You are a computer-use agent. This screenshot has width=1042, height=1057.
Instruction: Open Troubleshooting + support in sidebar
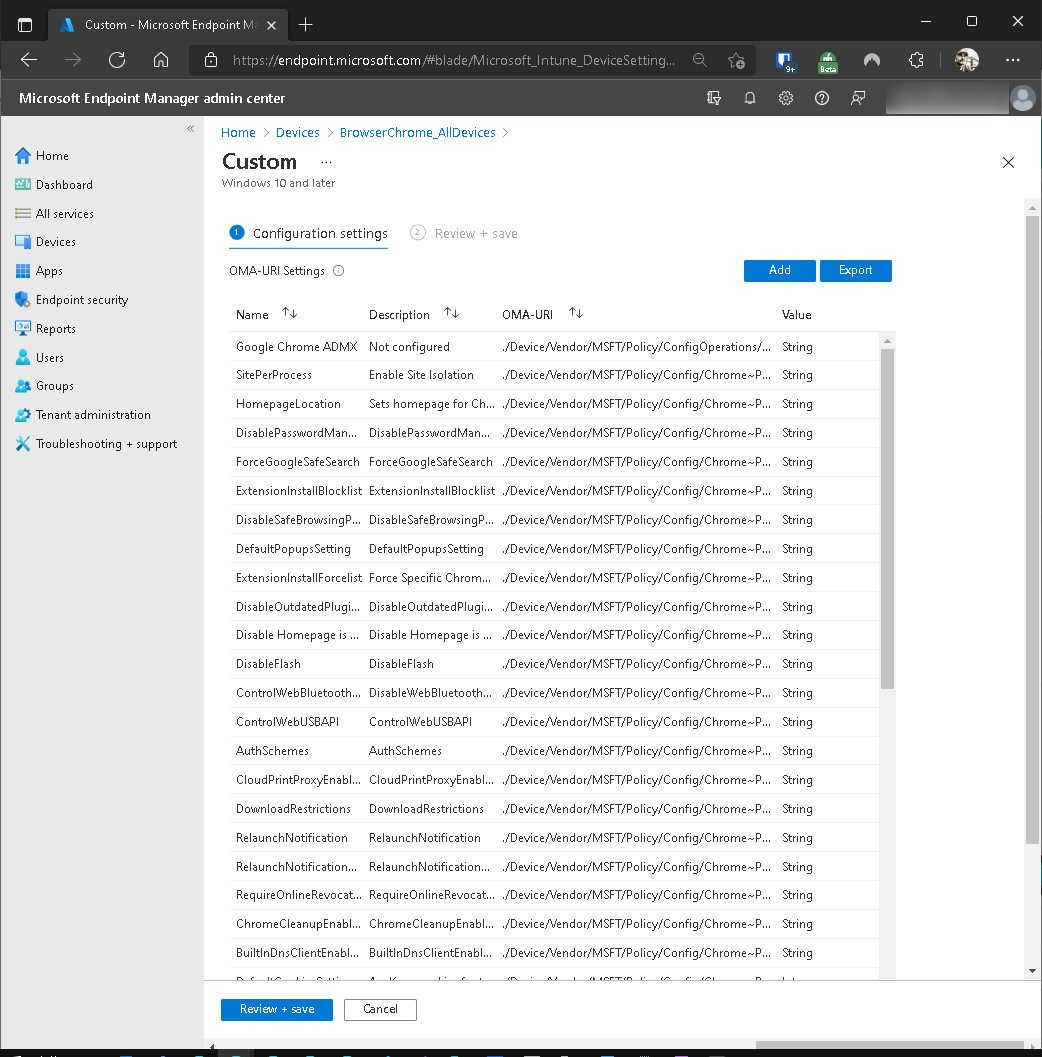[96, 444]
